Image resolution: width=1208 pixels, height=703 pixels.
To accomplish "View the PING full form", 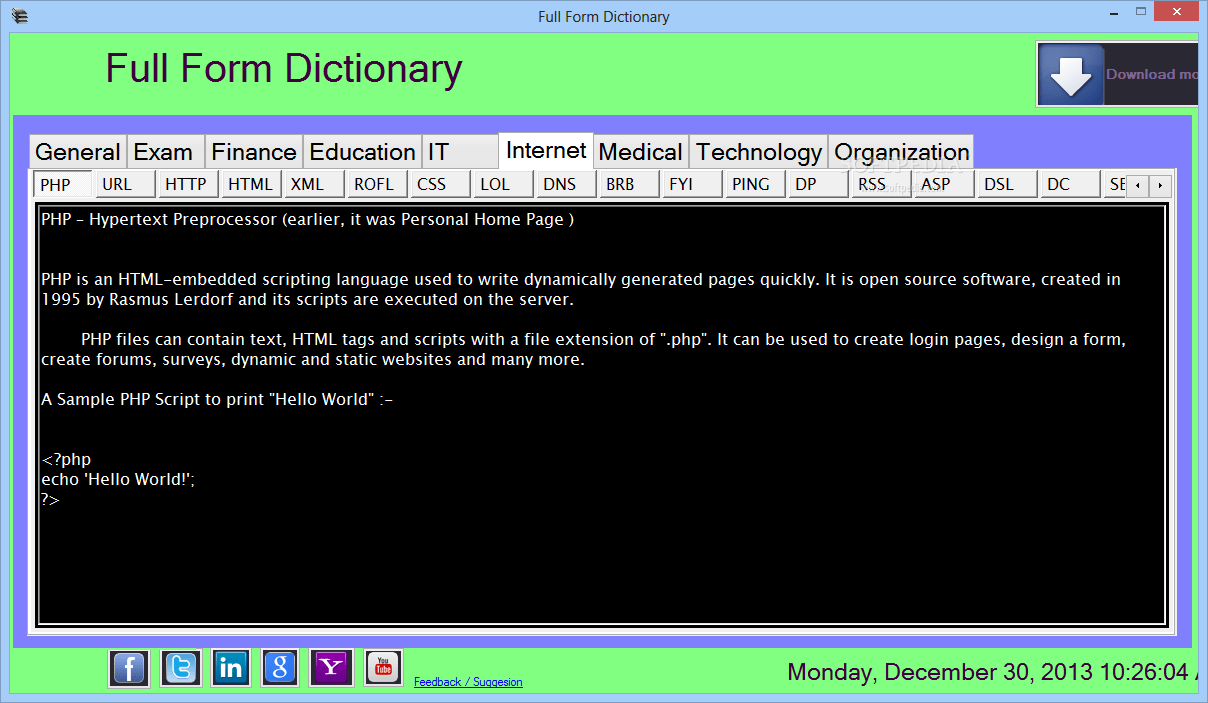I will [750, 184].
